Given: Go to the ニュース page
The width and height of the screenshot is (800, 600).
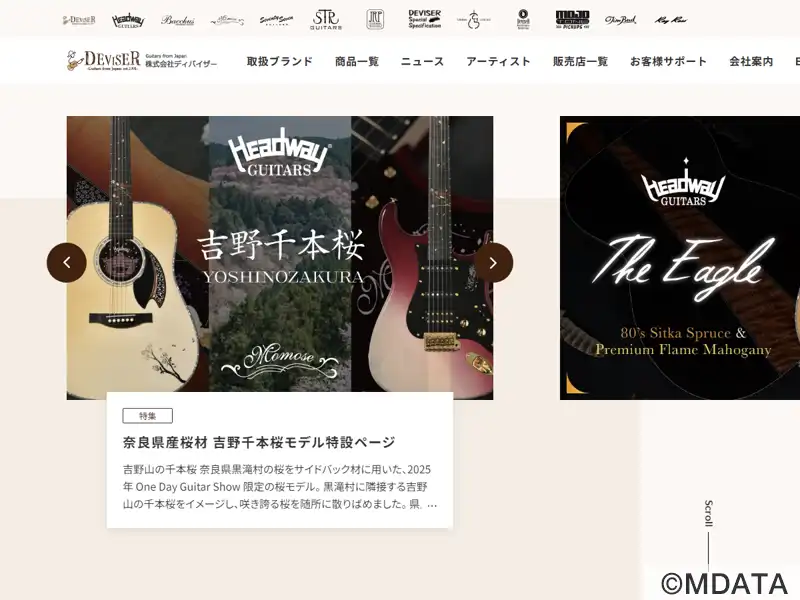Looking at the screenshot, I should [x=422, y=62].
